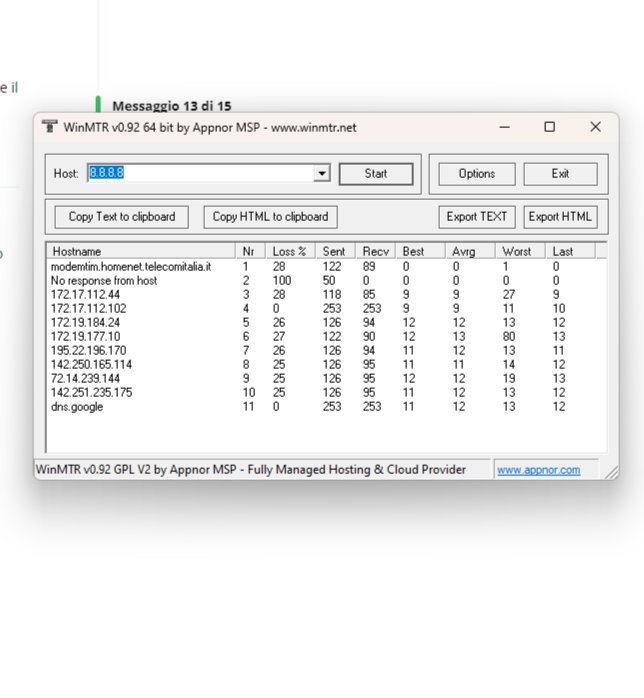Click the window resize grip corner
Screen dimensions: 644x698
tap(612, 473)
